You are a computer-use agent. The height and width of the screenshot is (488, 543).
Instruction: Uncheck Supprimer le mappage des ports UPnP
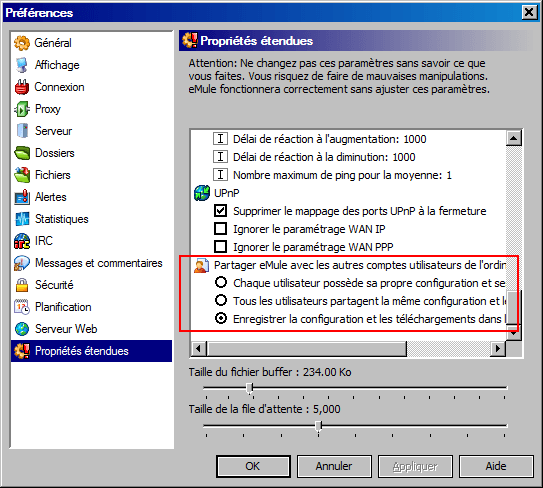point(221,211)
